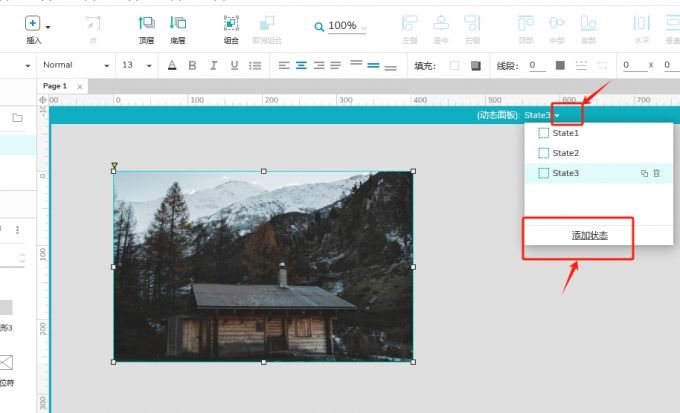Select State1 from the states list

[x=598, y=133]
